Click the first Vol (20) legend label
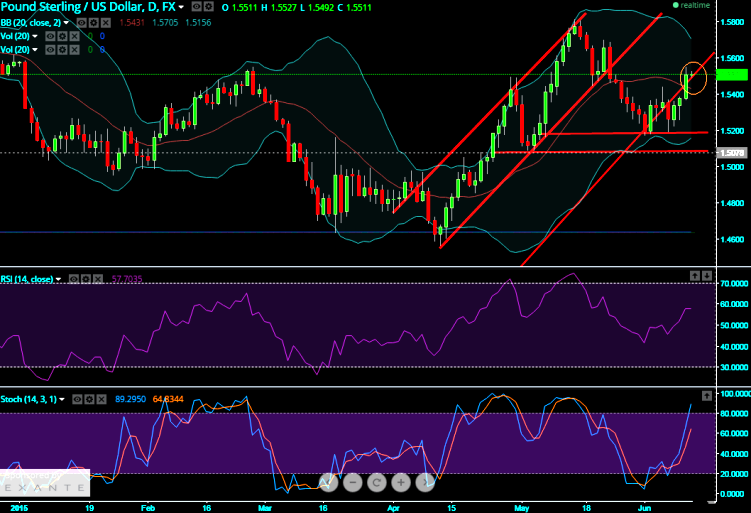 click(x=15, y=36)
